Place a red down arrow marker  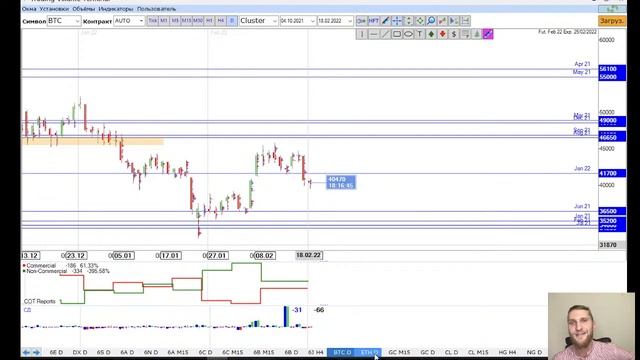[442, 34]
